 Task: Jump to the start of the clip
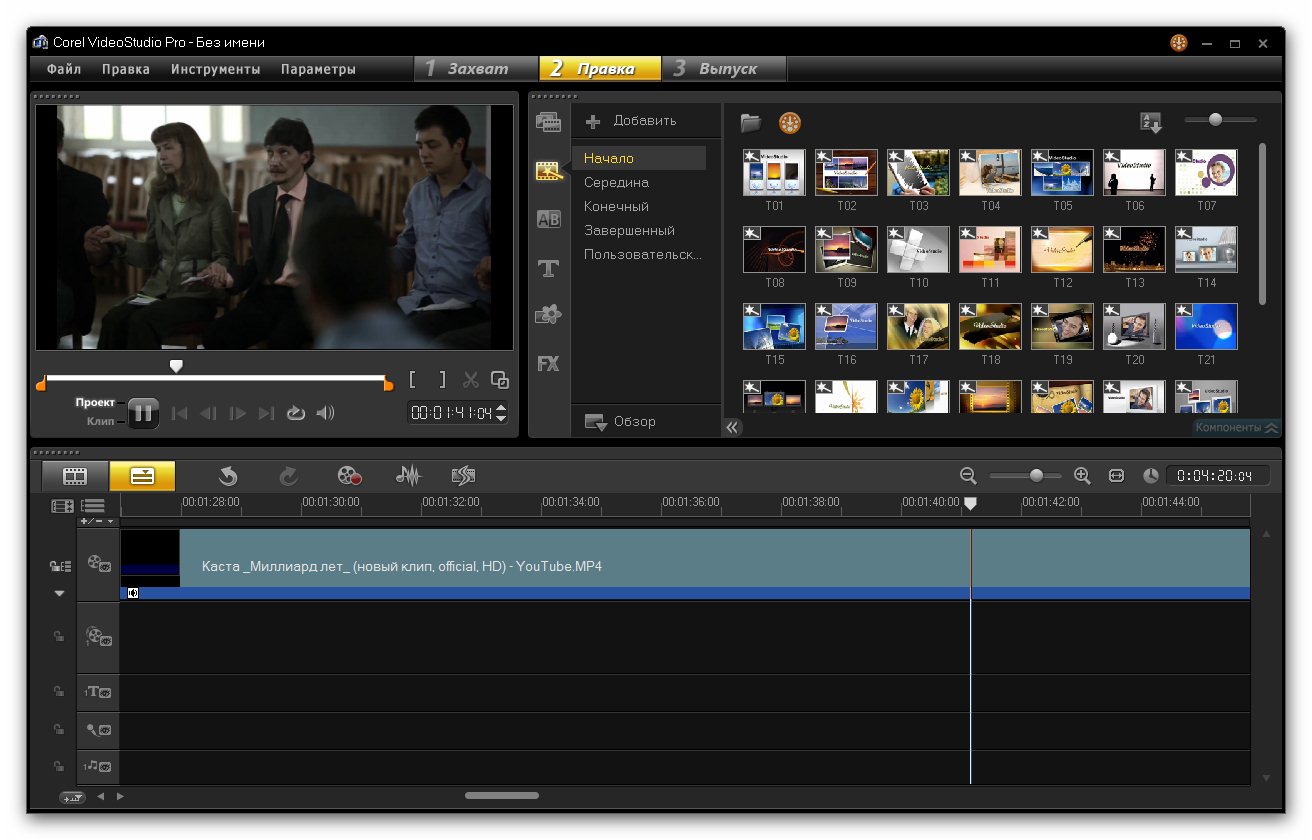pyautogui.click(x=180, y=413)
